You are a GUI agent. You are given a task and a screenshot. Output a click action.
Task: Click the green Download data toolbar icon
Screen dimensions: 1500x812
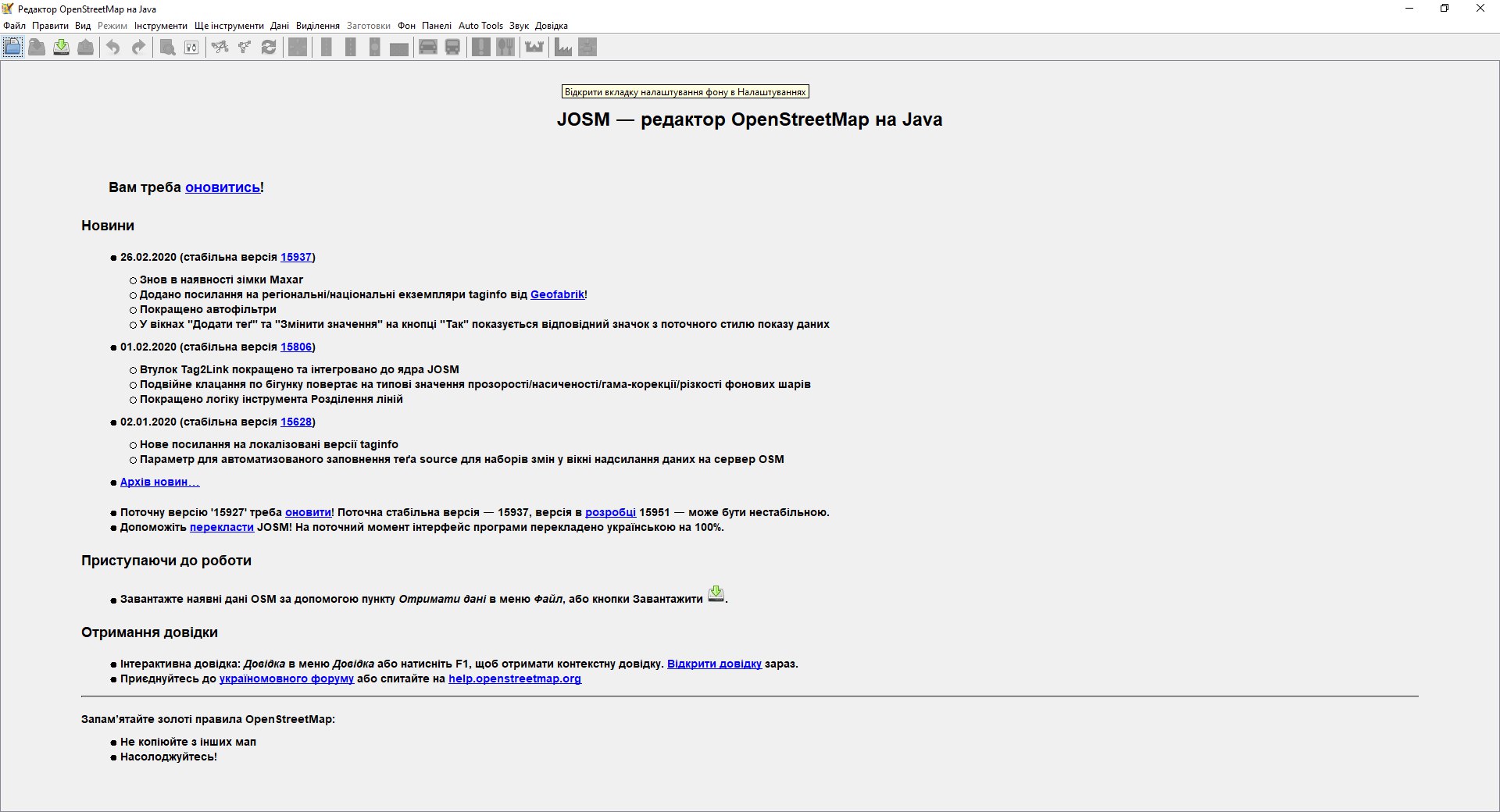pyautogui.click(x=61, y=48)
